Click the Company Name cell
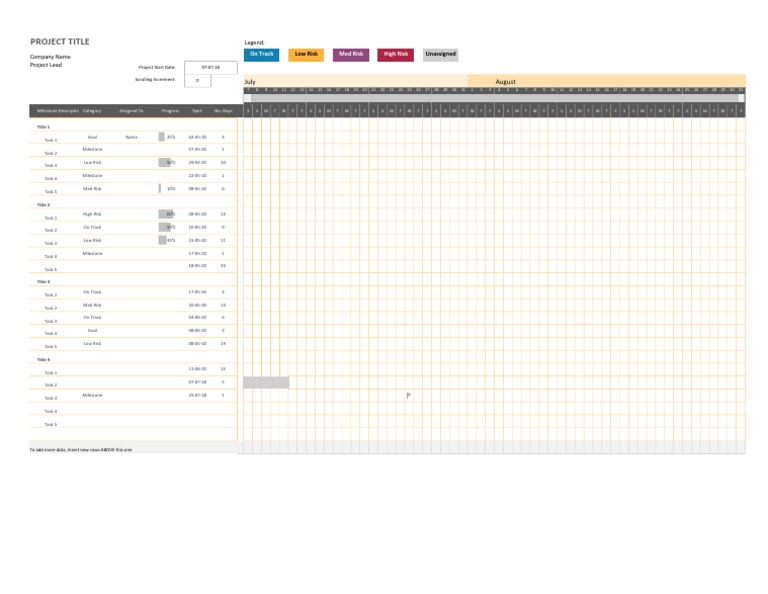Image resolution: width=768 pixels, height=594 pixels. [50, 57]
